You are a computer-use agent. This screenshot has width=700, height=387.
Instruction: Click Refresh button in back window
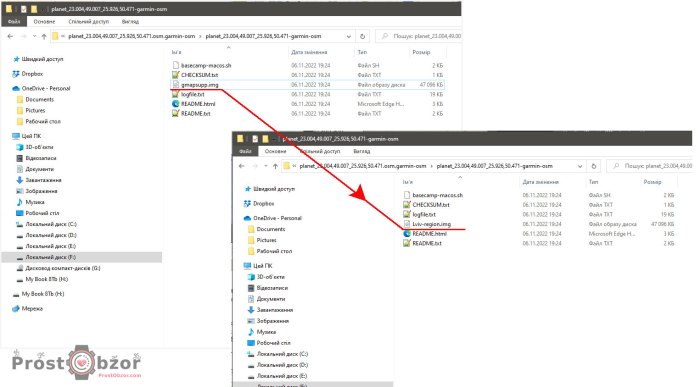pyautogui.click(x=362, y=36)
